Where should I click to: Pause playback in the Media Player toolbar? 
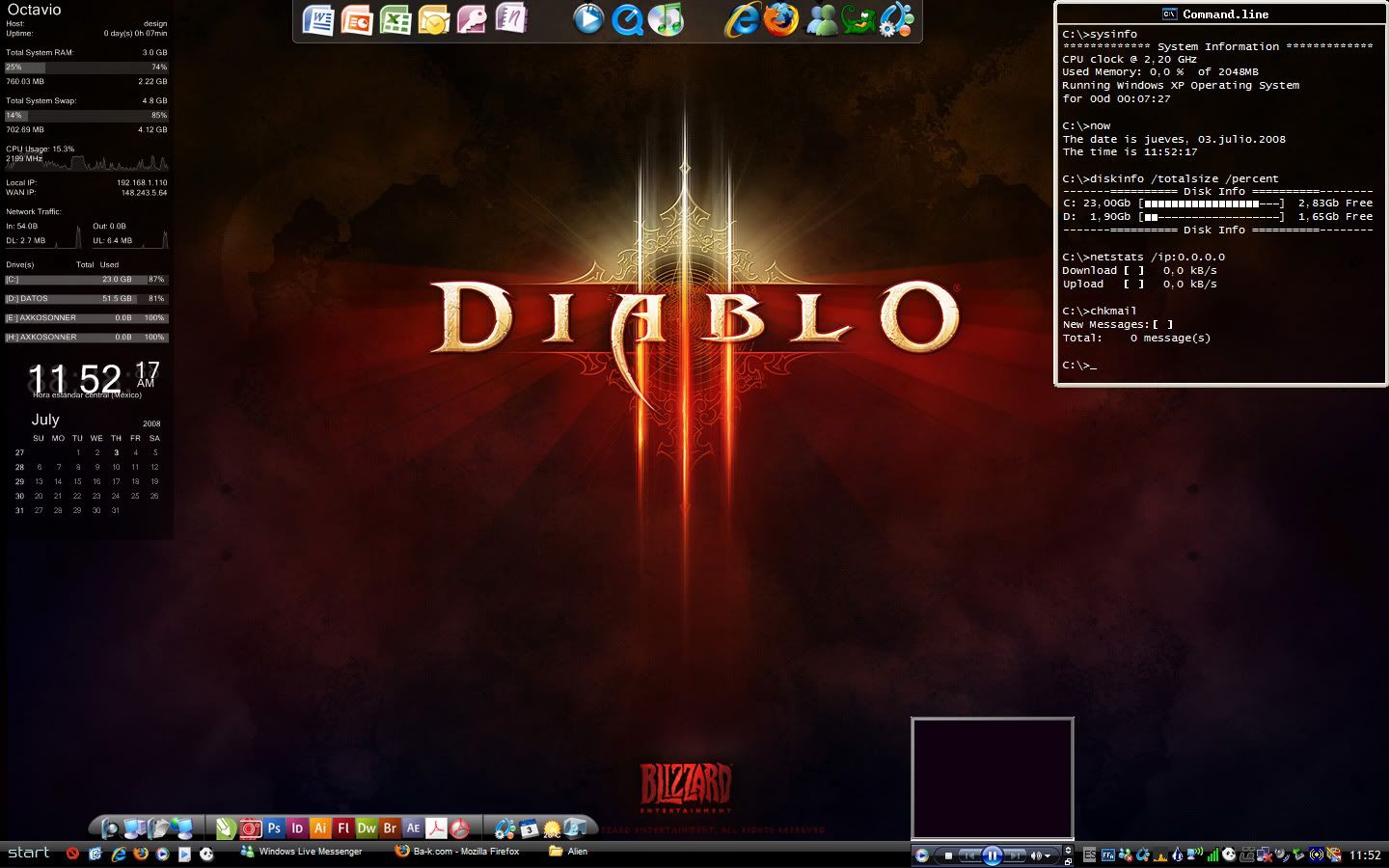coord(992,855)
